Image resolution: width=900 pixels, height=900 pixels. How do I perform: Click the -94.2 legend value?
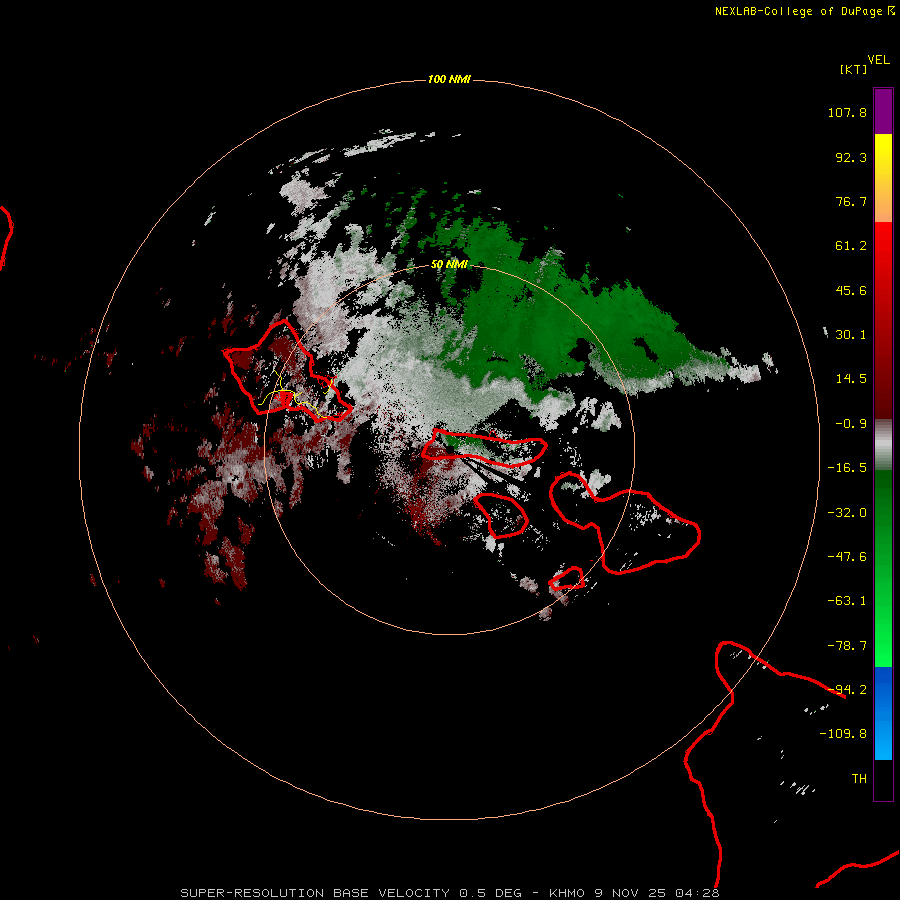tap(847, 690)
